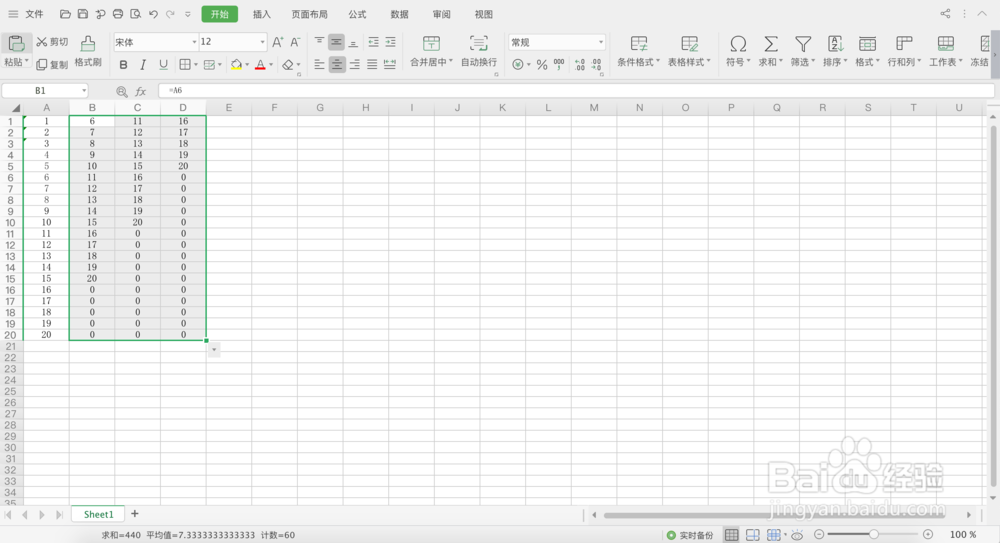Toggle top vertical alignment
Viewport: 1000px width, 543px height.
(320, 42)
